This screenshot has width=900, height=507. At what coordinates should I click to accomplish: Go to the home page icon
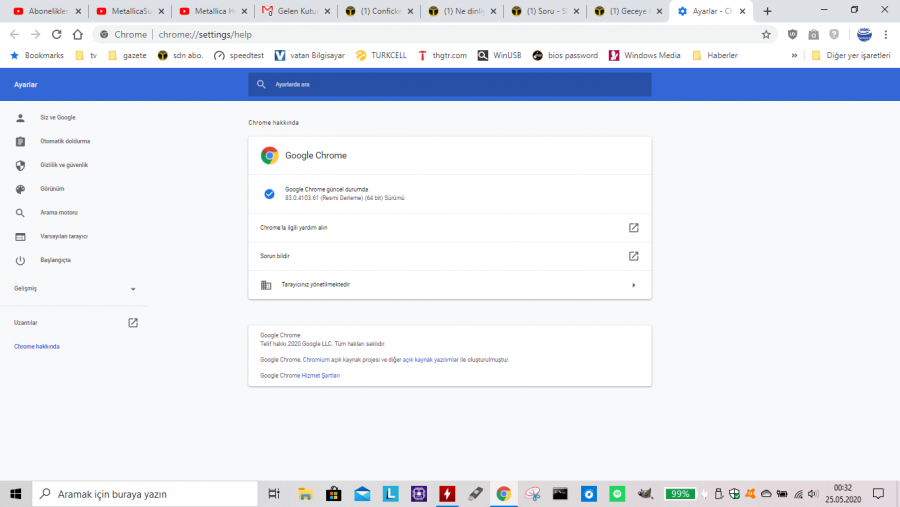77,34
